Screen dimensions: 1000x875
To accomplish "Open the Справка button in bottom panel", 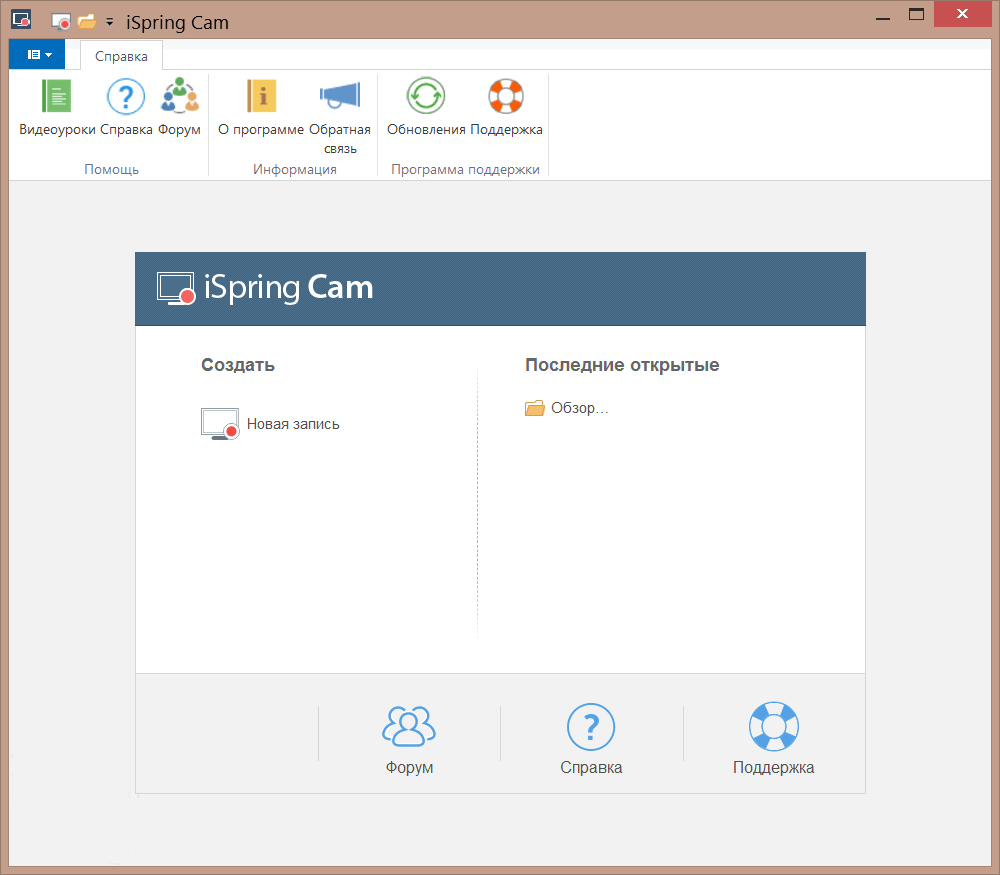I will [591, 740].
